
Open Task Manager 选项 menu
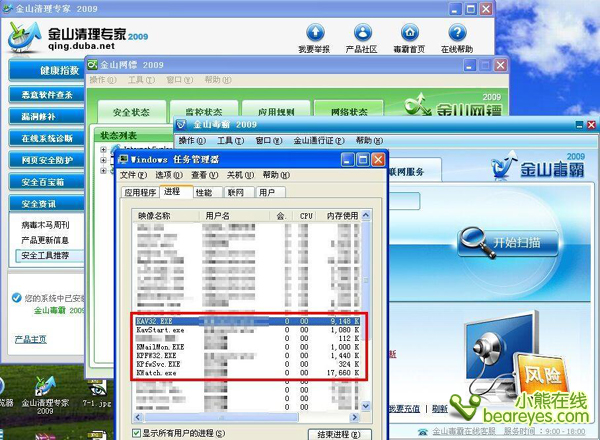[169, 175]
